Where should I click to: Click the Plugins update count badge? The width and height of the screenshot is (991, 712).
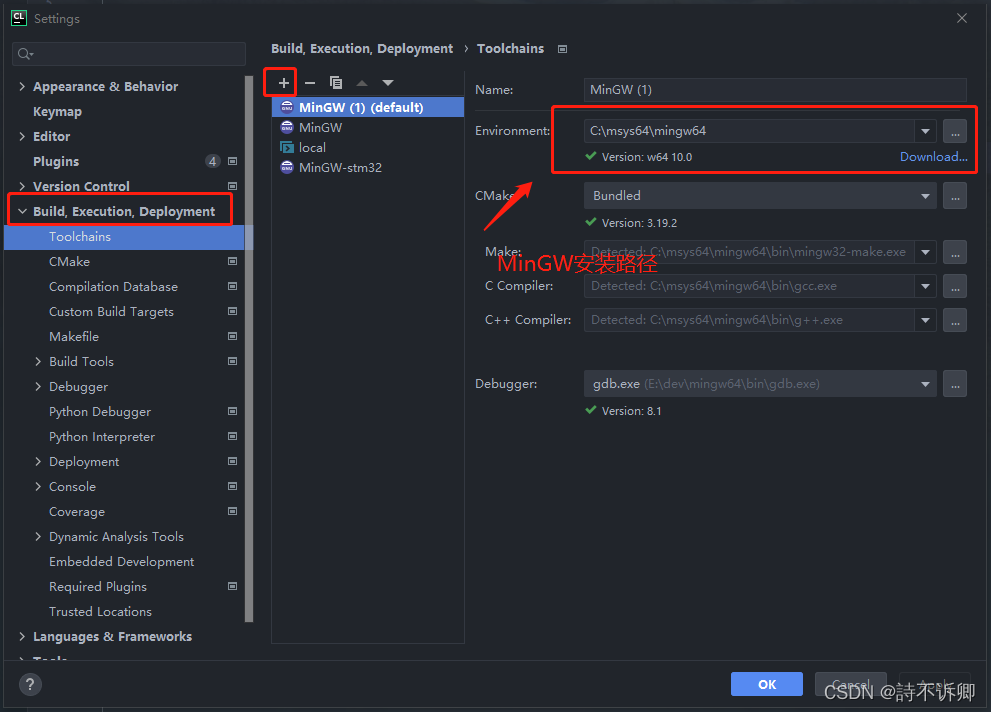[x=213, y=161]
